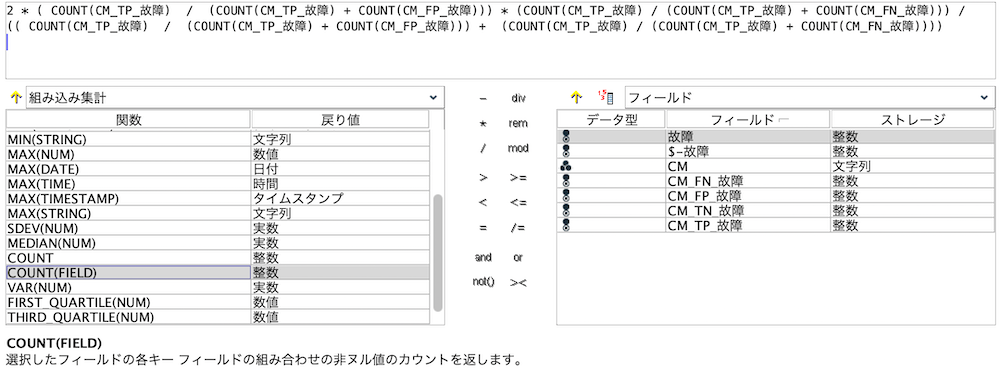The width and height of the screenshot is (1000, 383).
Task: Click the 時間 return value cell
Action: [x=340, y=184]
